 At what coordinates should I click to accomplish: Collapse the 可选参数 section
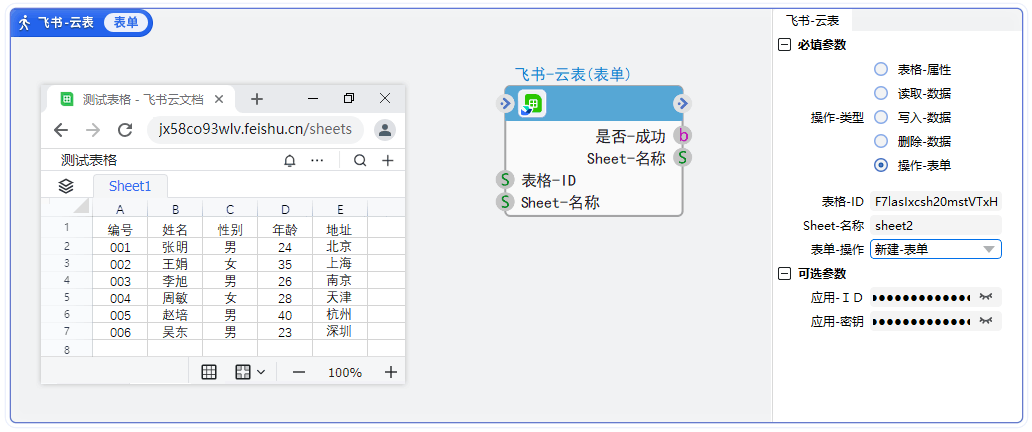coord(784,274)
